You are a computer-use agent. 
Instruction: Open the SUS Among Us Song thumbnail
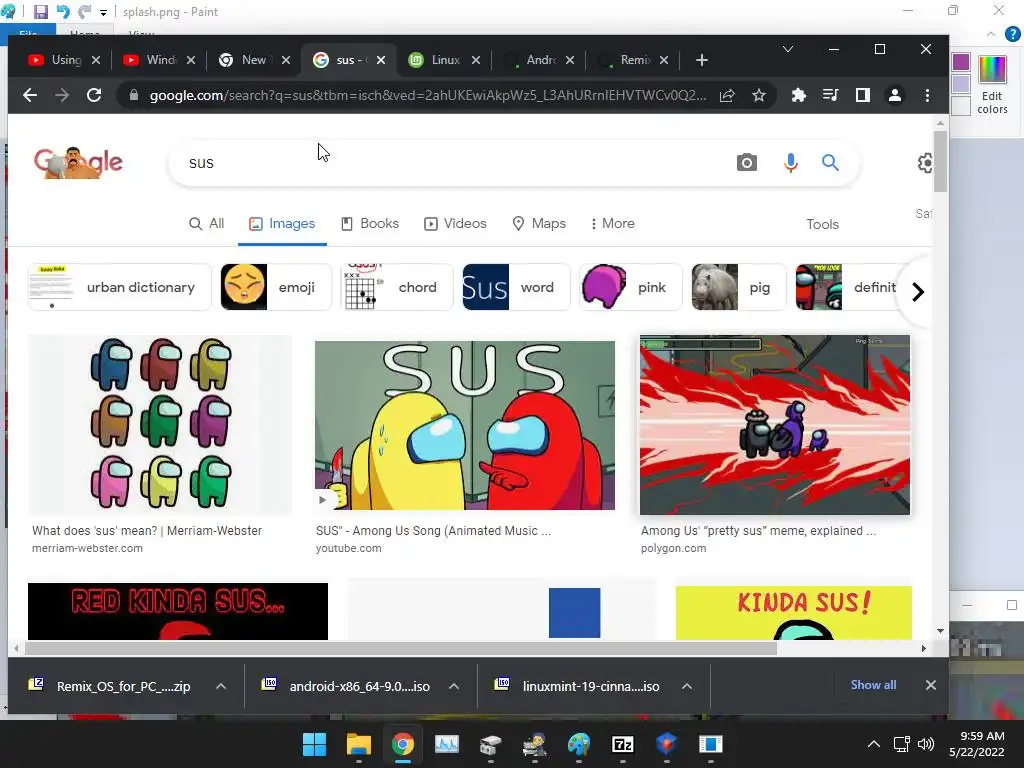coord(464,425)
